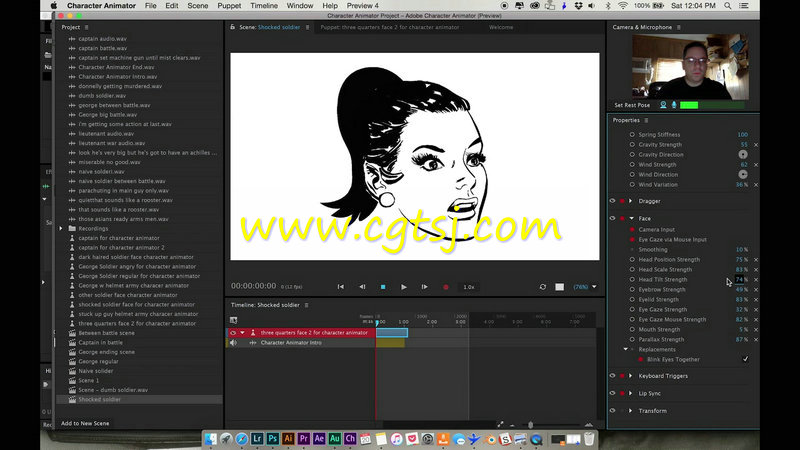This screenshot has width=800, height=450.
Task: Toggle eye for three quarters face track
Action: click(233, 333)
